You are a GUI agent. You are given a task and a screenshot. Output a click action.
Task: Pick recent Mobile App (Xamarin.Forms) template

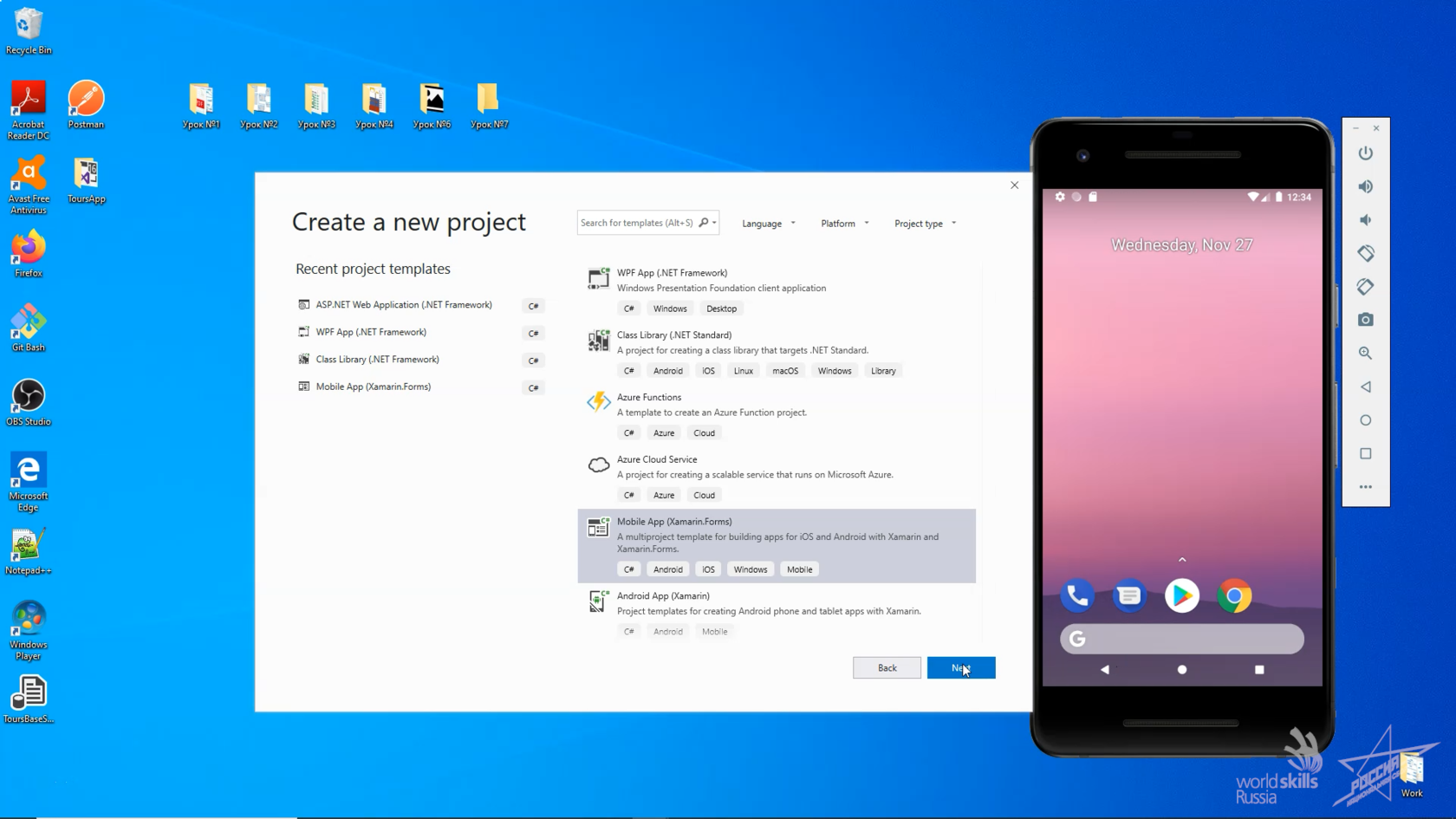click(x=420, y=387)
